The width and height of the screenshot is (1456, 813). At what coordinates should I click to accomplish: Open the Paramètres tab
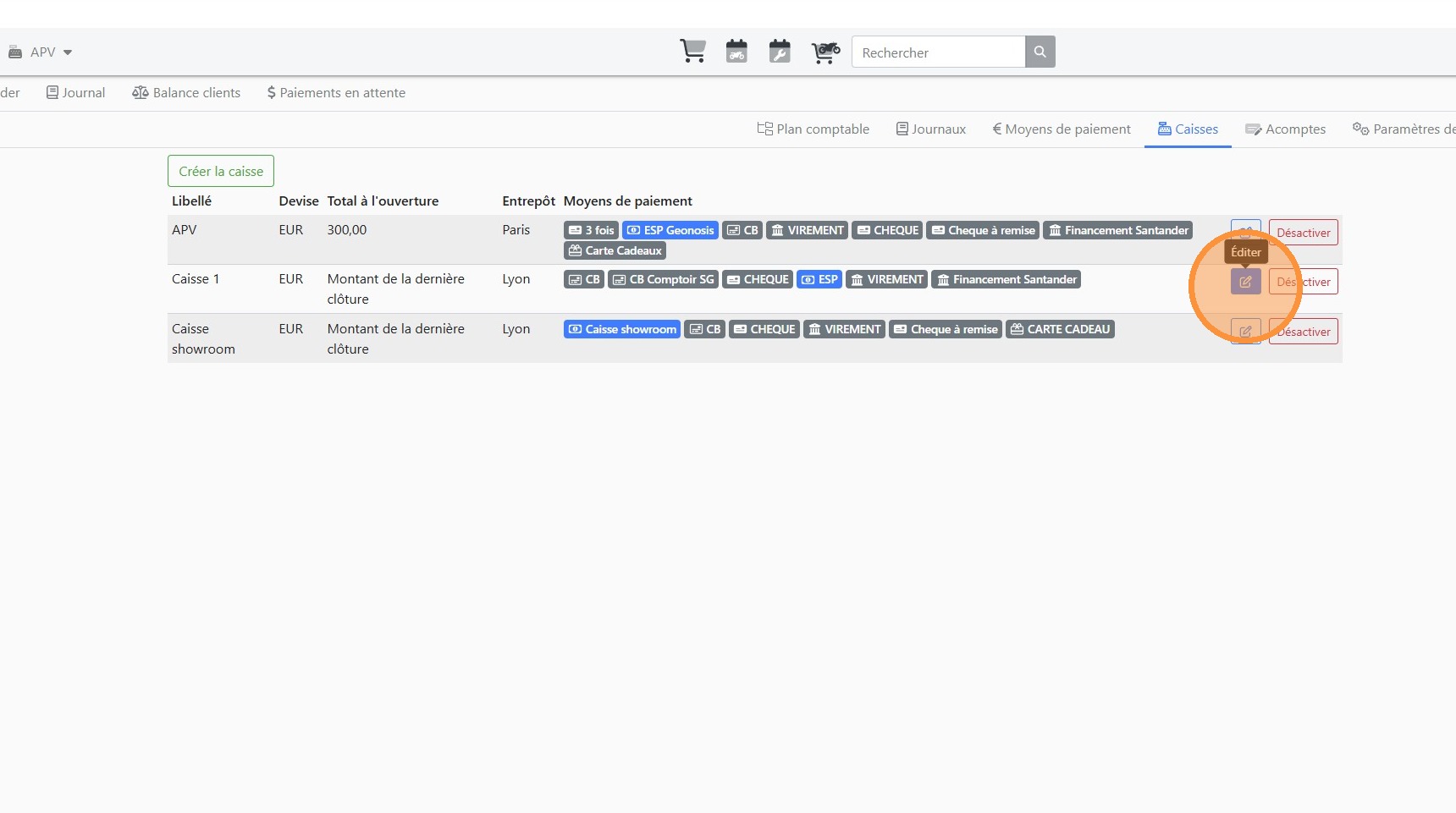pos(1404,129)
